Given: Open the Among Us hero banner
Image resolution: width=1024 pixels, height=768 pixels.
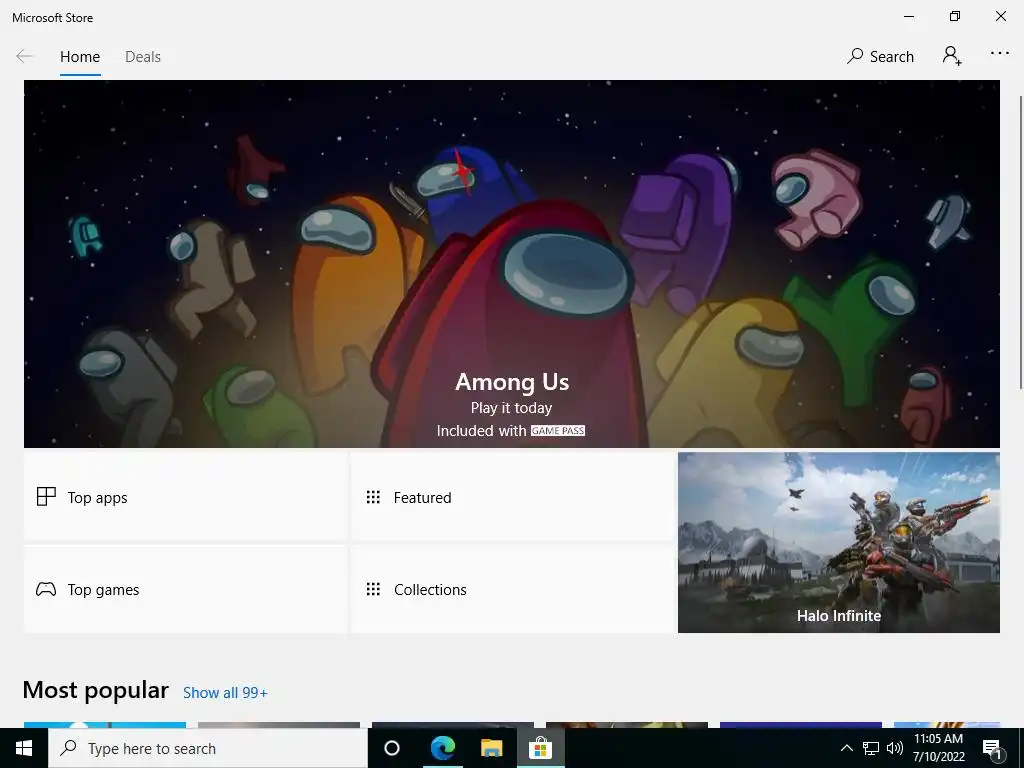Looking at the screenshot, I should point(511,264).
